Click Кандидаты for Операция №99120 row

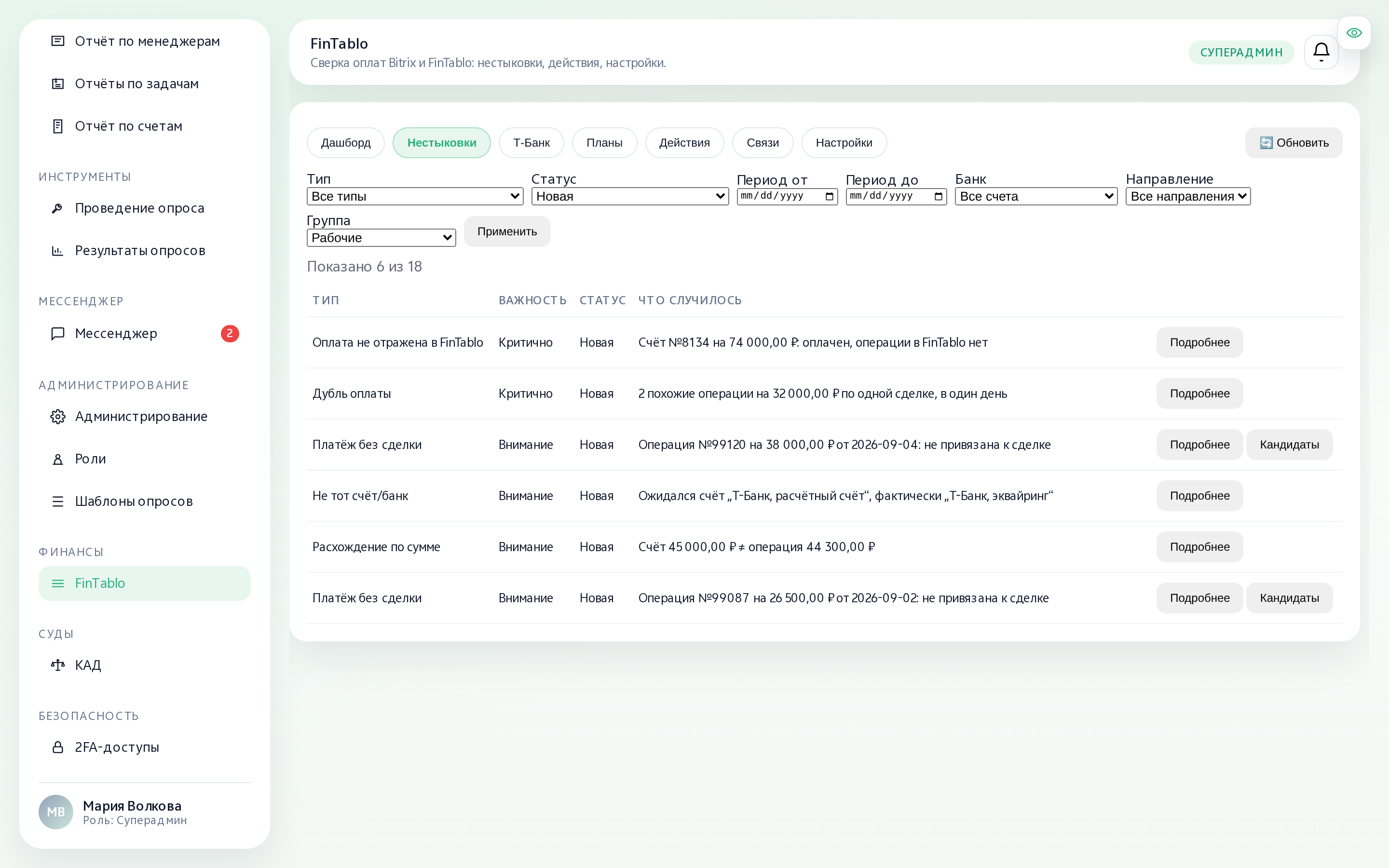pos(1289,444)
